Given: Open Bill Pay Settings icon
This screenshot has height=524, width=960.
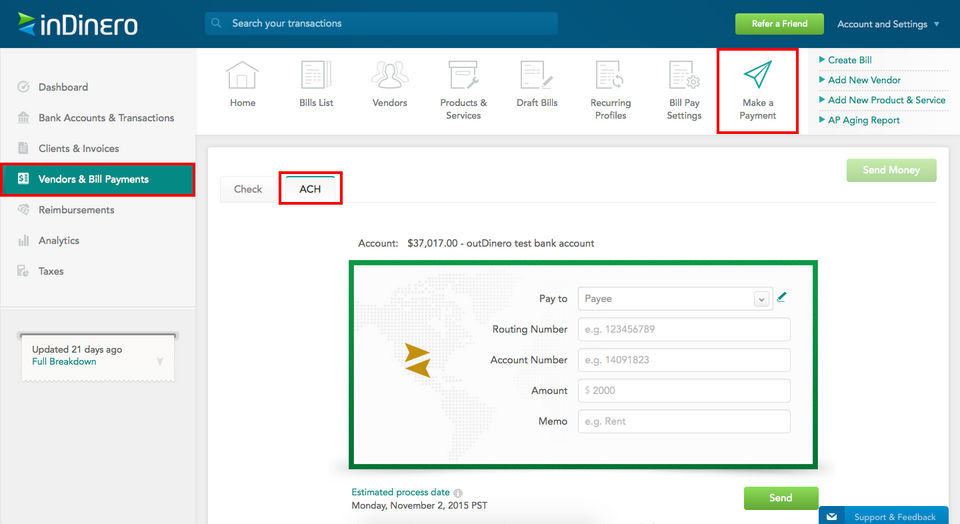Looking at the screenshot, I should click(x=684, y=75).
